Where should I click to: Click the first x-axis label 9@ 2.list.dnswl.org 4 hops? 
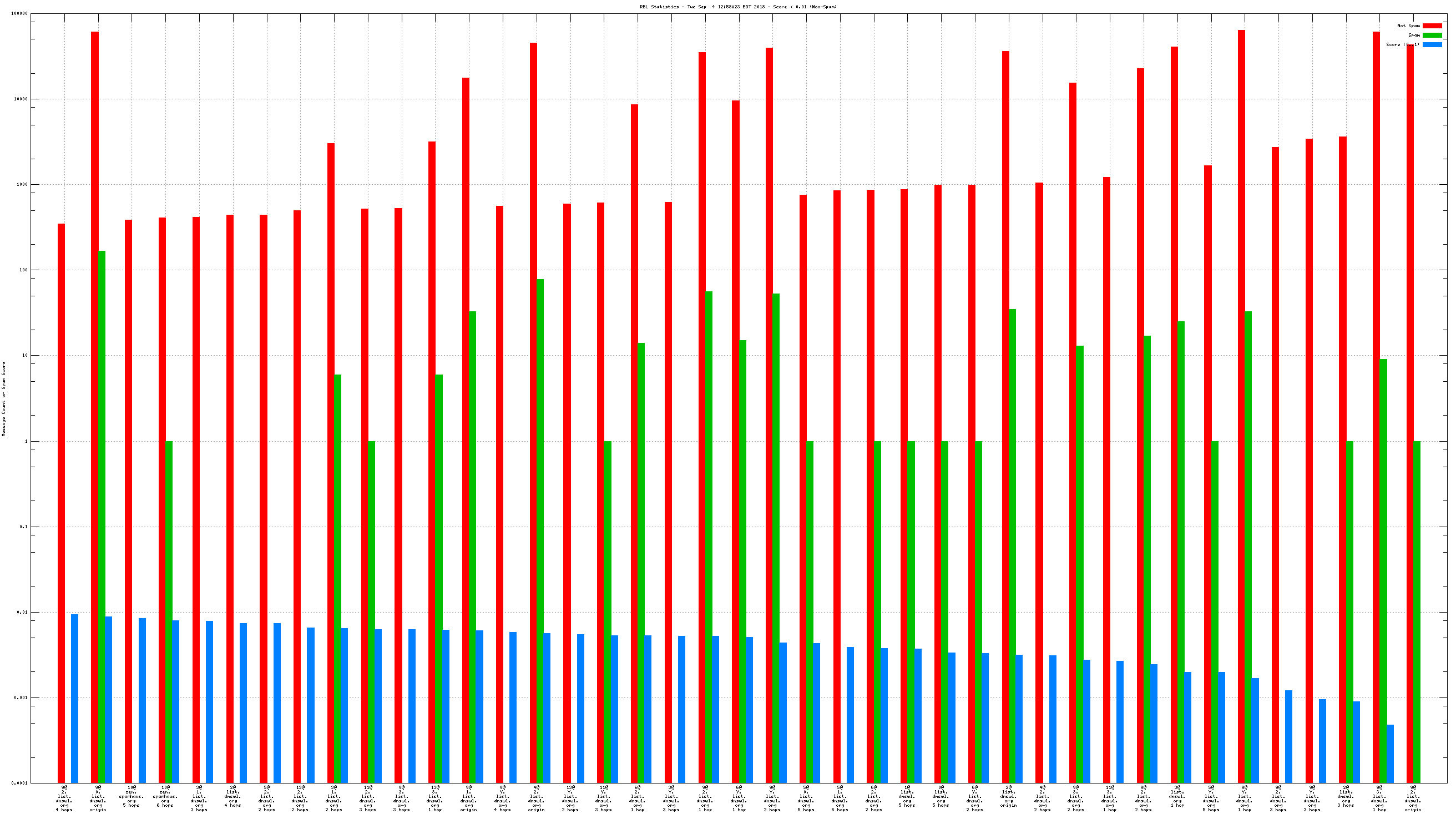point(64,798)
